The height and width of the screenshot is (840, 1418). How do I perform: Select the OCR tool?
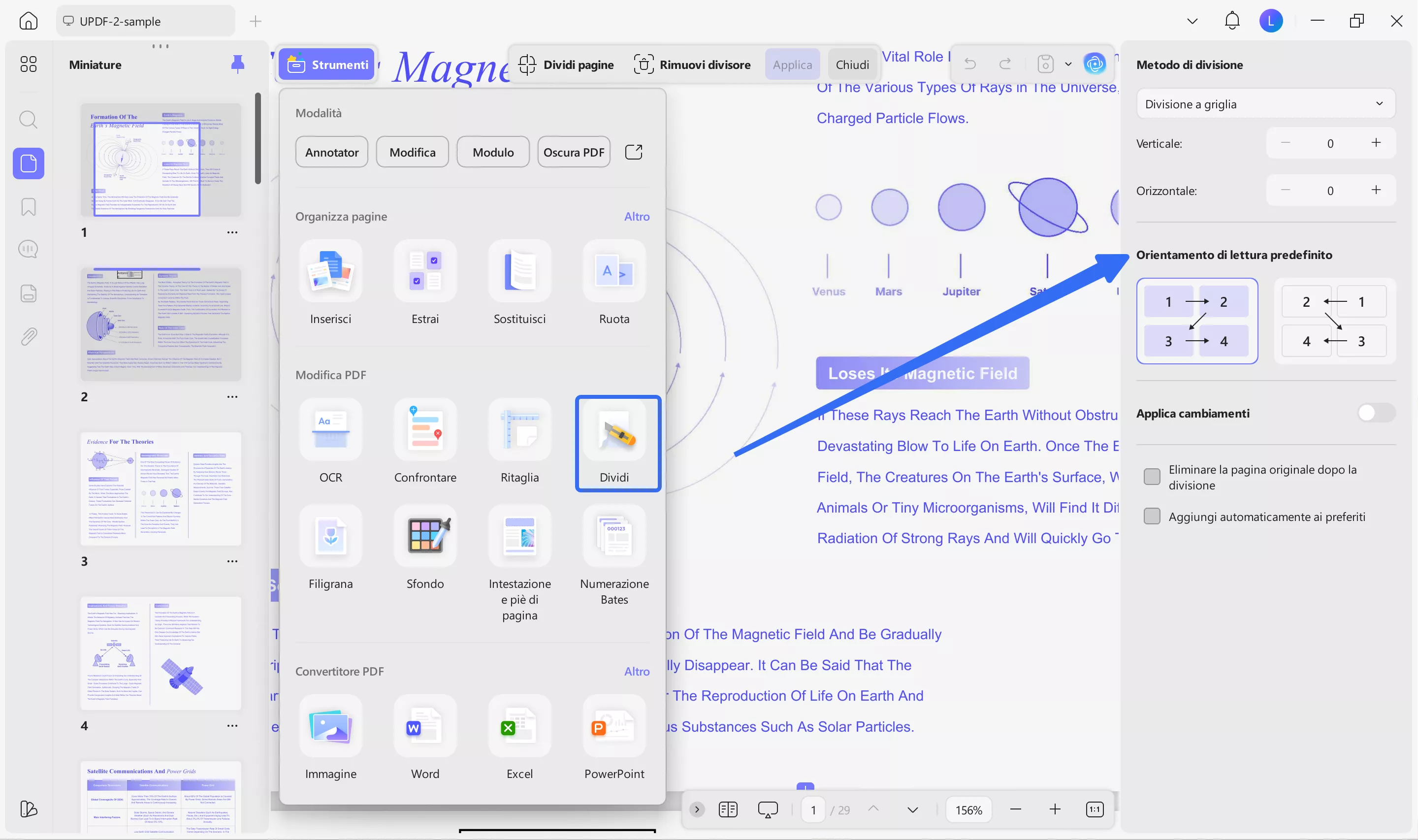331,442
